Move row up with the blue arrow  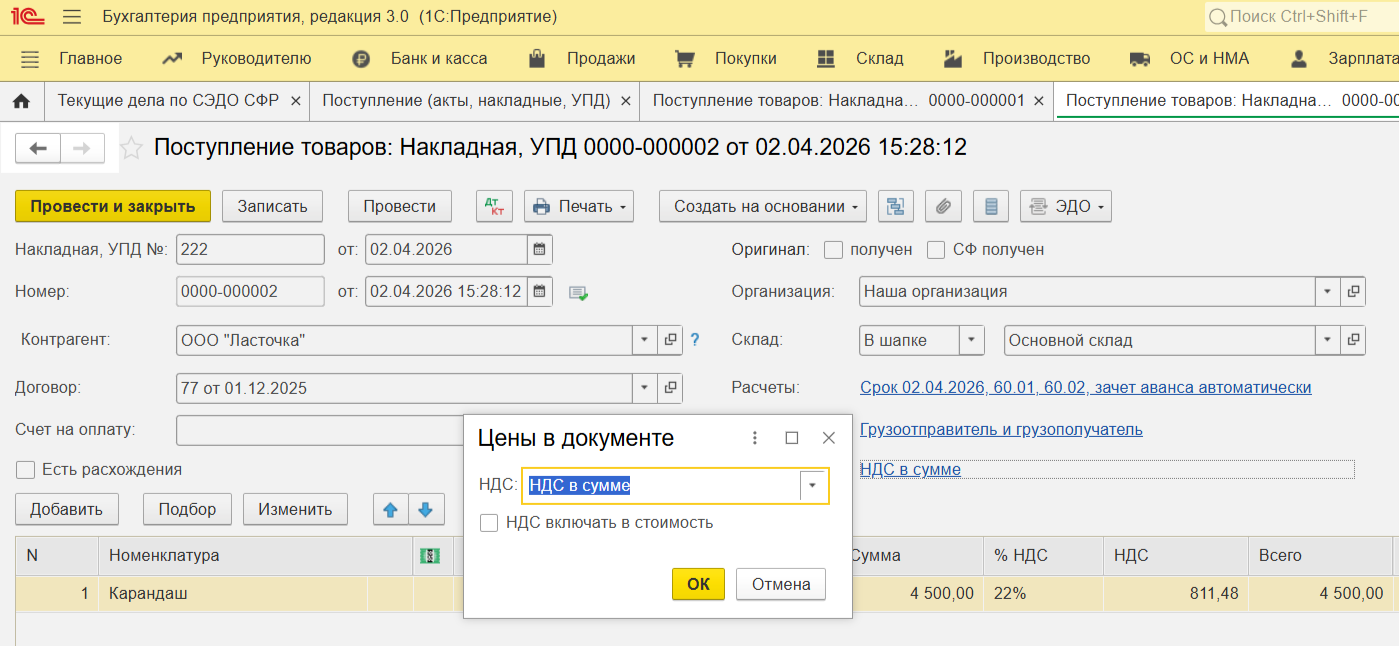click(391, 509)
